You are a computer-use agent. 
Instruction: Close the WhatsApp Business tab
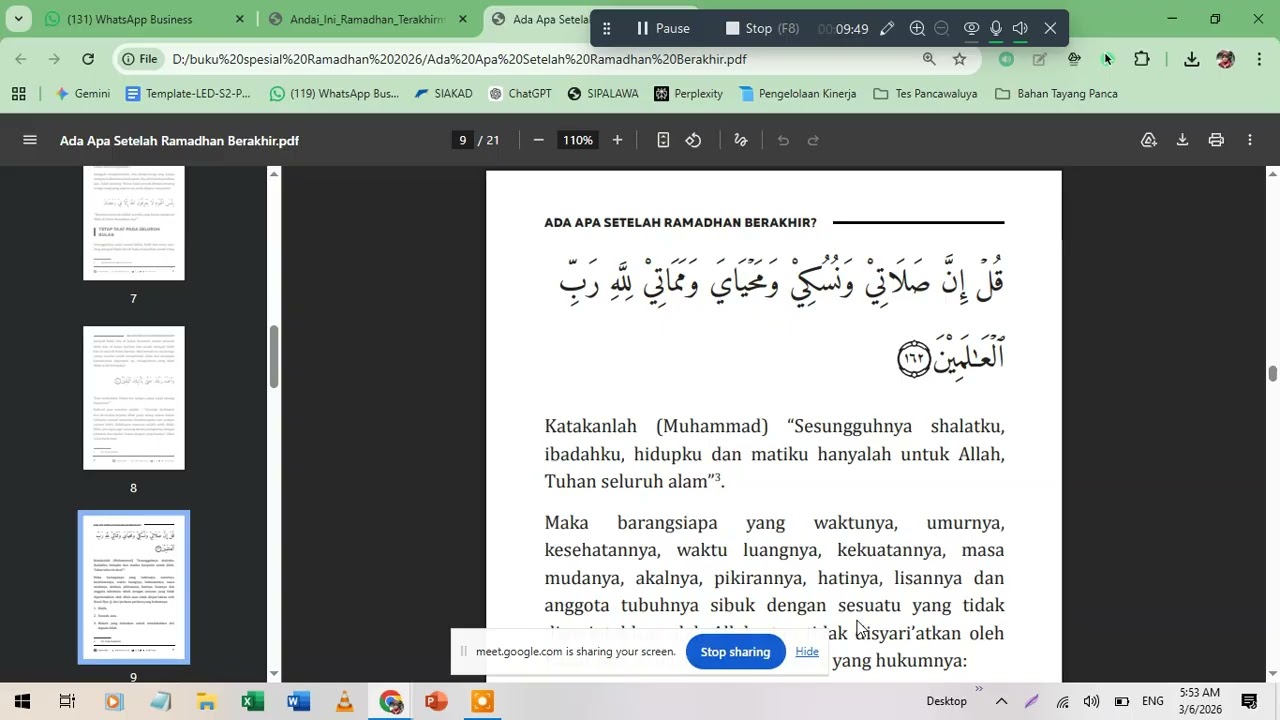click(239, 19)
